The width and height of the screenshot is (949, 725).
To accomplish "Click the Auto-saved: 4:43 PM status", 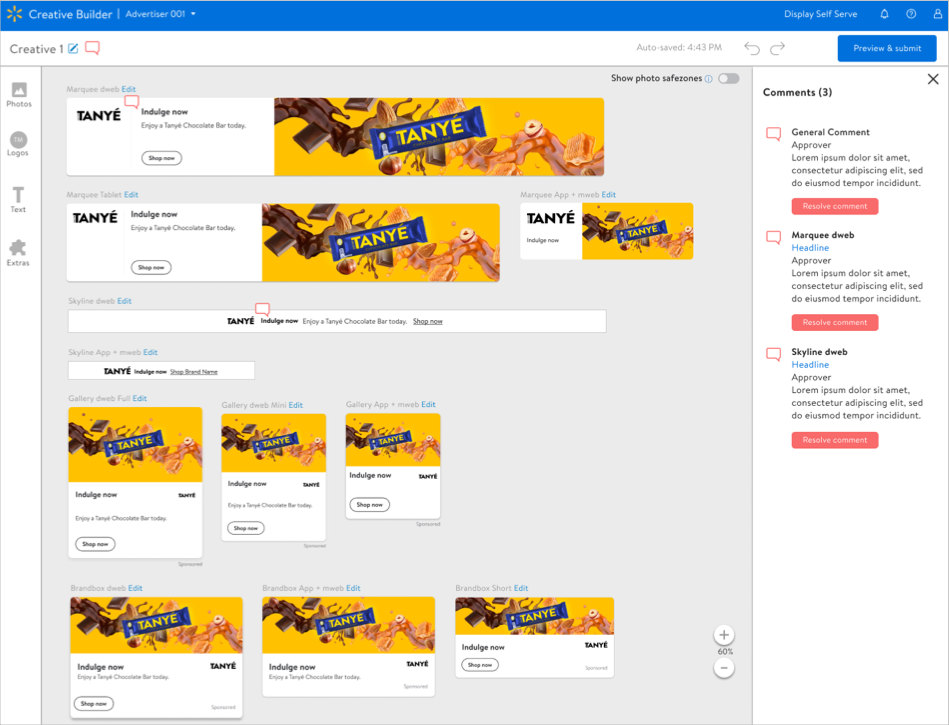I will (x=679, y=47).
